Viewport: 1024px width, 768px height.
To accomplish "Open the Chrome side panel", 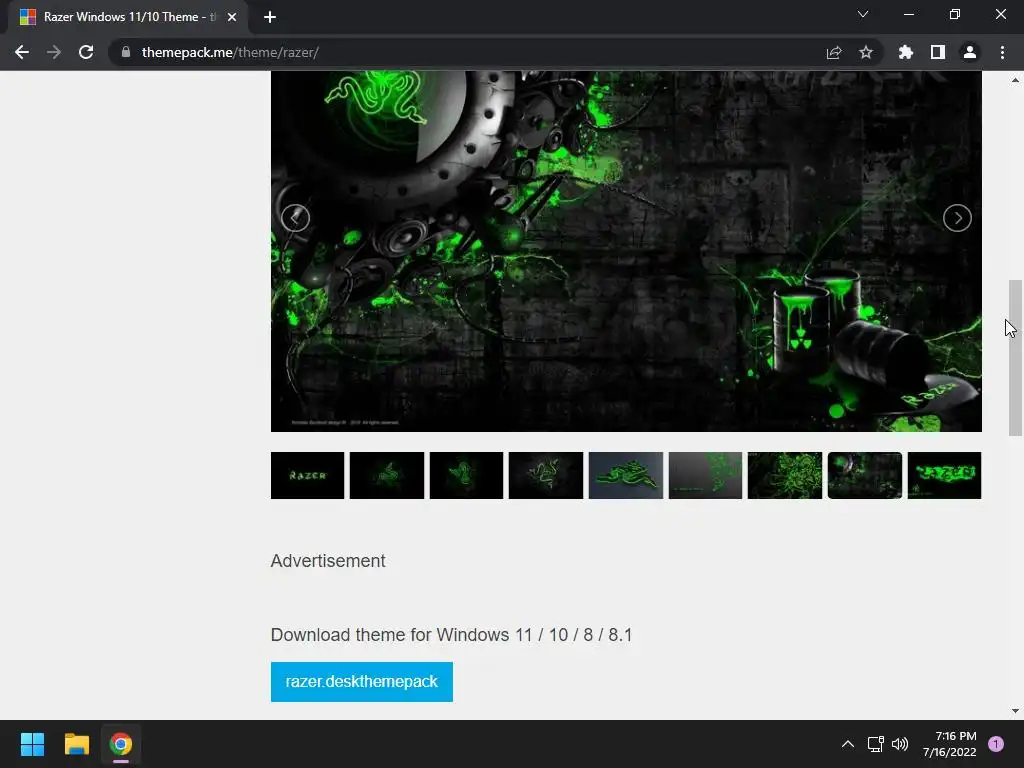I will pos(938,52).
